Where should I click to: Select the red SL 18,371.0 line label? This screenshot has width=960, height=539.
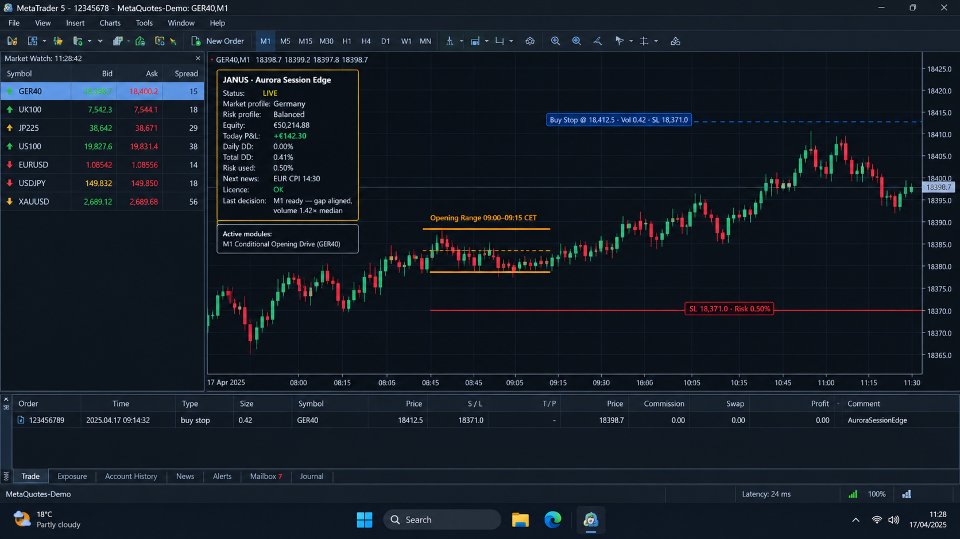pyautogui.click(x=729, y=309)
